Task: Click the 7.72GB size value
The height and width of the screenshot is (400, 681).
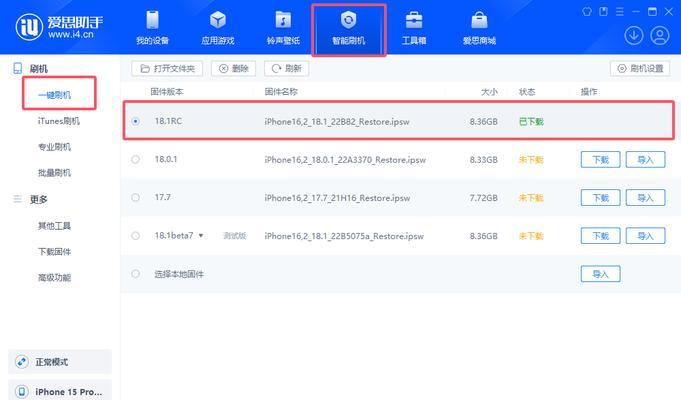Action: pyautogui.click(x=483, y=198)
